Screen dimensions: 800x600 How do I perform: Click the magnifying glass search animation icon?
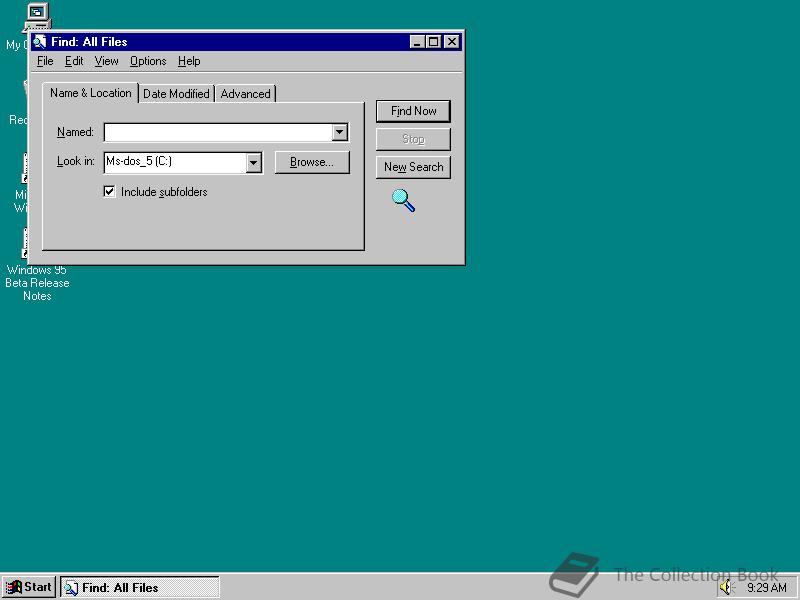click(x=403, y=200)
